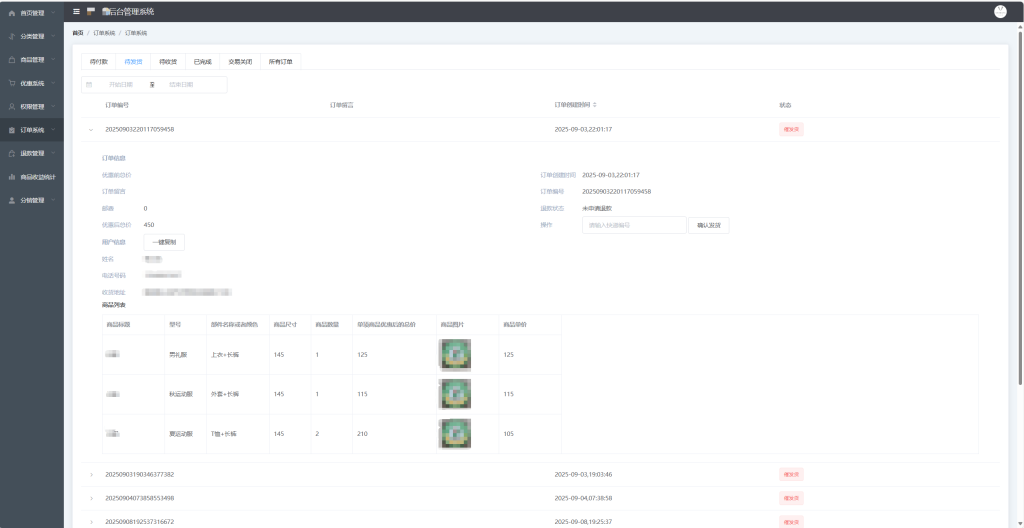Collapse expanded order 20250903220117059458 row
1024x528 pixels.
coord(90,129)
